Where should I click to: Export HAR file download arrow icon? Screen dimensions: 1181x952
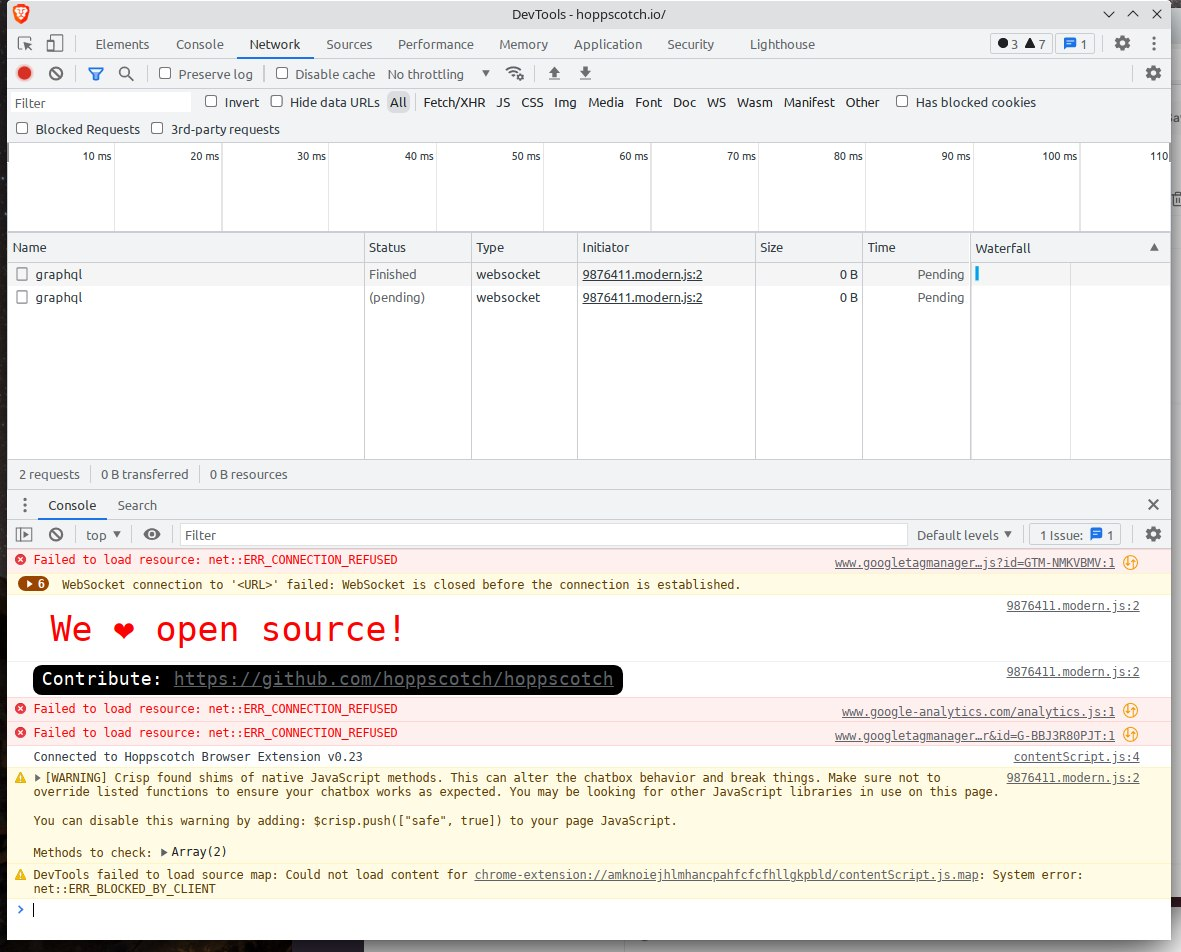585,73
